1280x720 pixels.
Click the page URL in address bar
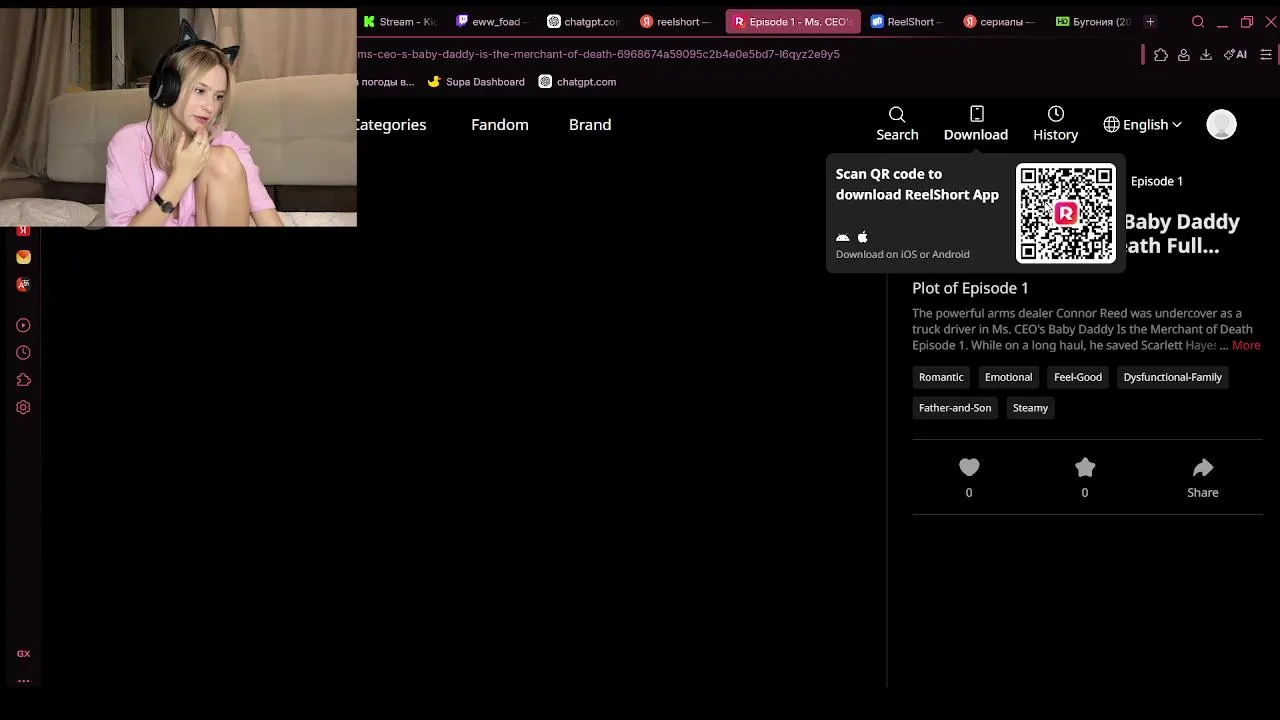tap(598, 54)
